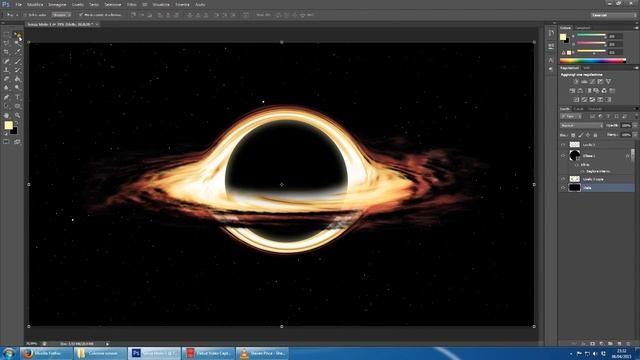This screenshot has height=360, width=640.
Task: Select the Clone Stamp tool
Action: (x=7, y=70)
